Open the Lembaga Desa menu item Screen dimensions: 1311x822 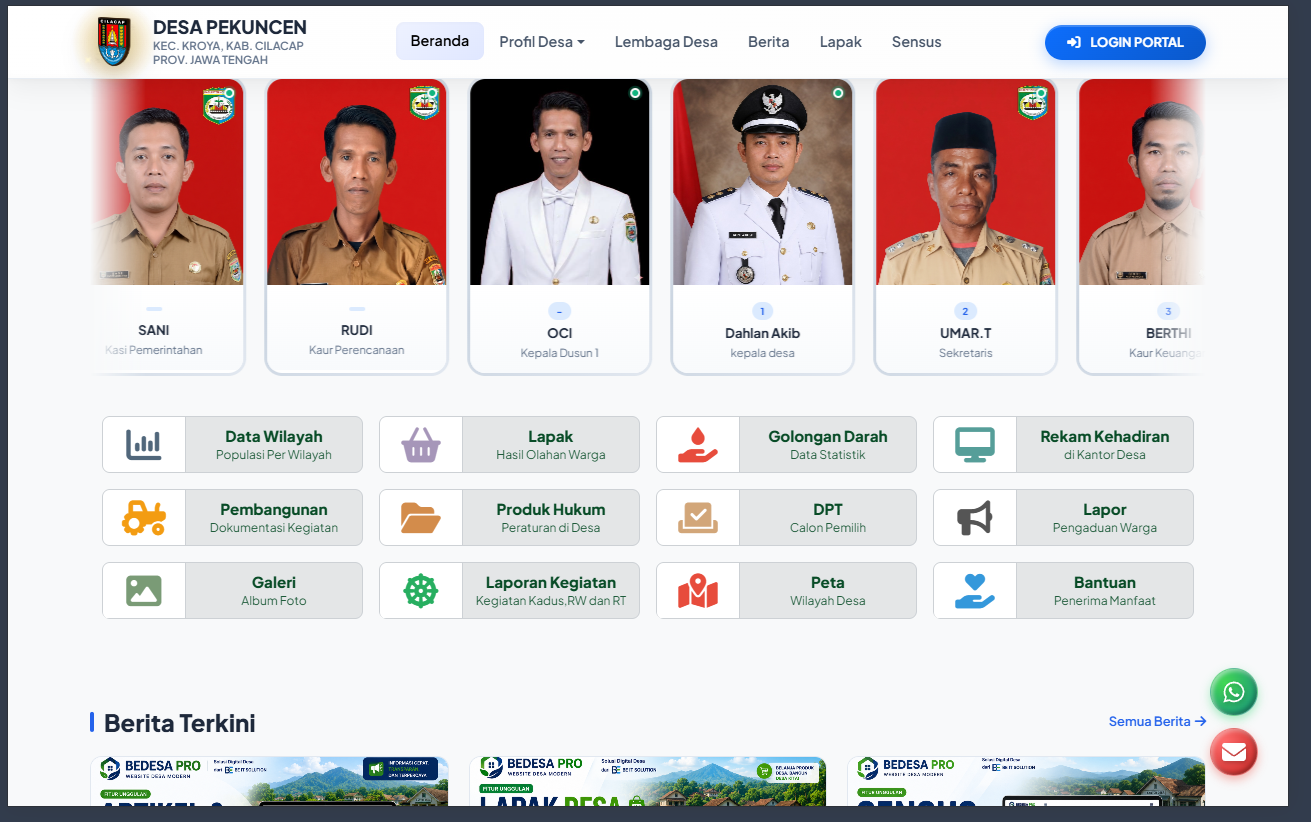click(x=666, y=42)
